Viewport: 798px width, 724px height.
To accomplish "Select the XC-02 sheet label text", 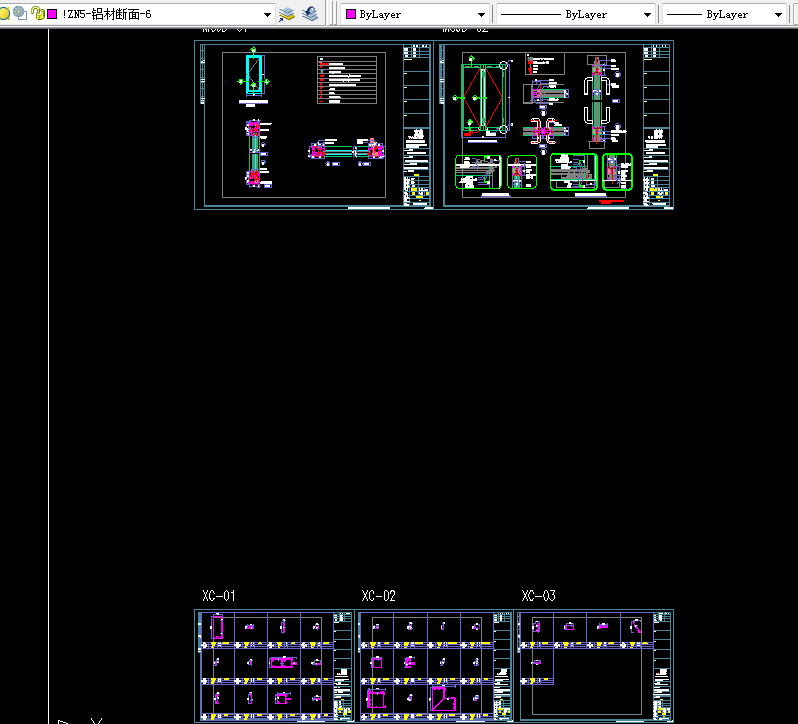I will coord(378,596).
